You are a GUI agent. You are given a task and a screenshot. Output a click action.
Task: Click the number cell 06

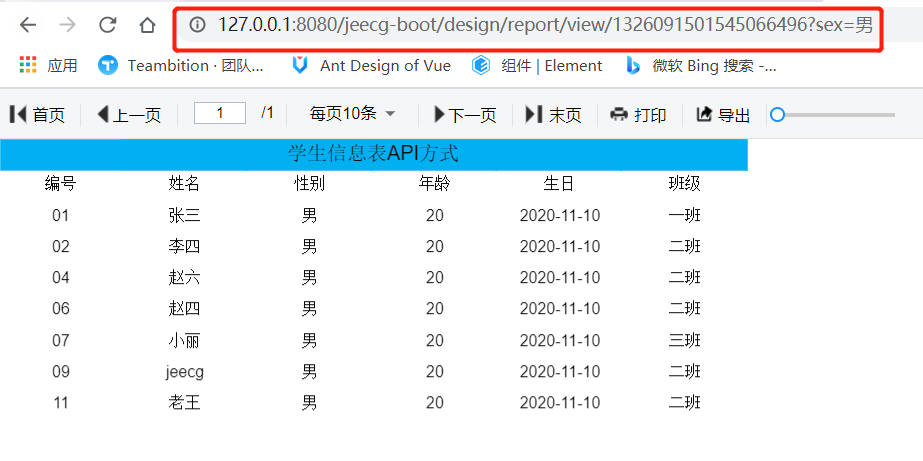coord(61,309)
